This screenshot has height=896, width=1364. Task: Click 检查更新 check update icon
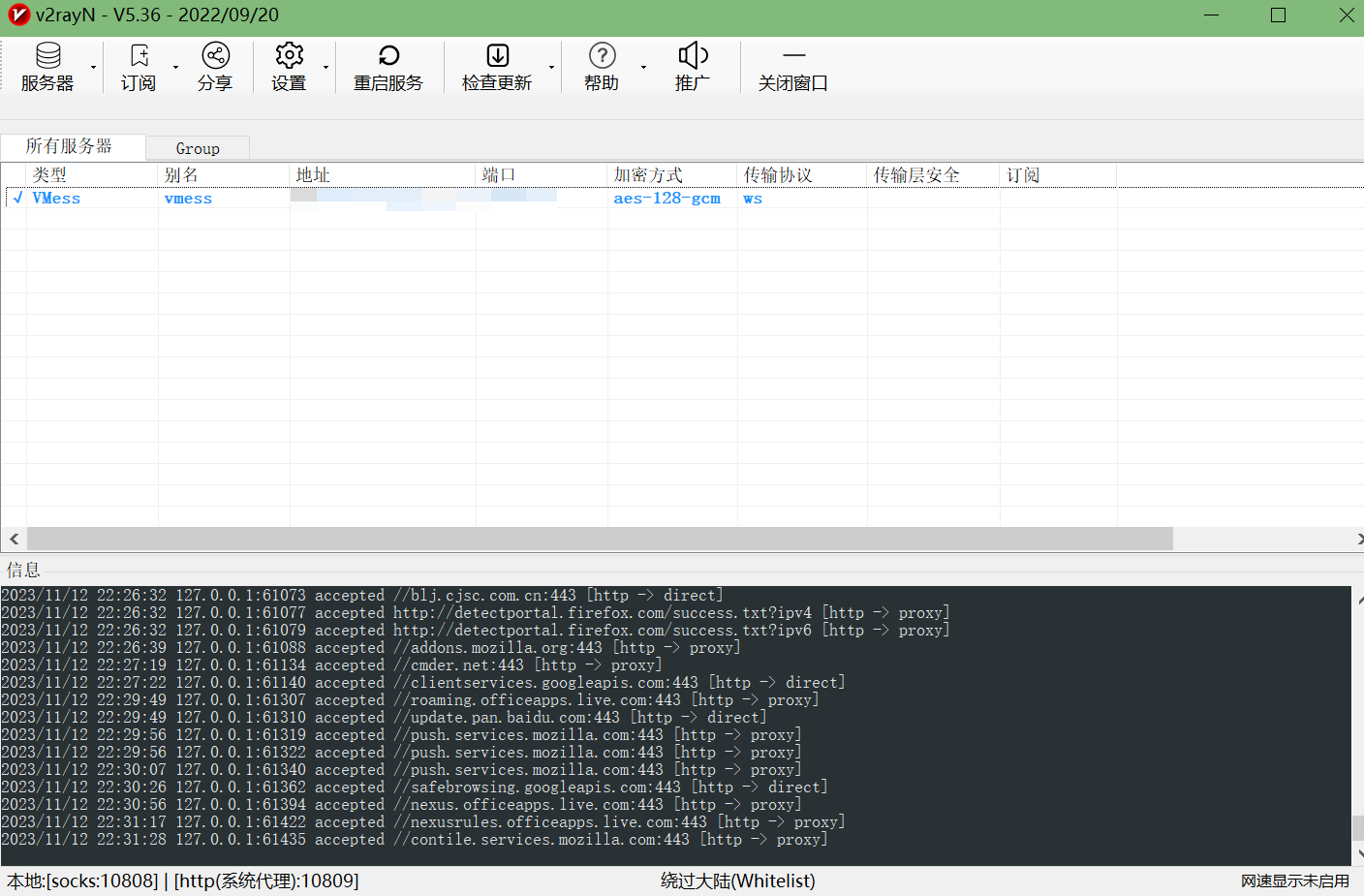[497, 56]
